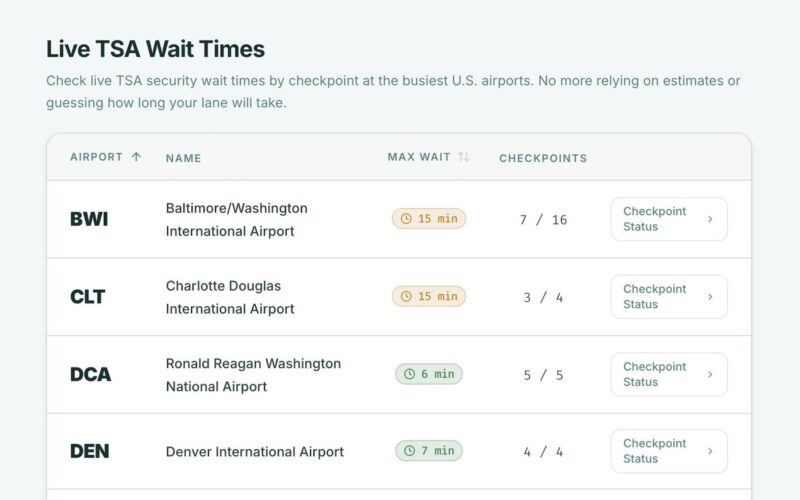Click the Name column header

coord(184,158)
